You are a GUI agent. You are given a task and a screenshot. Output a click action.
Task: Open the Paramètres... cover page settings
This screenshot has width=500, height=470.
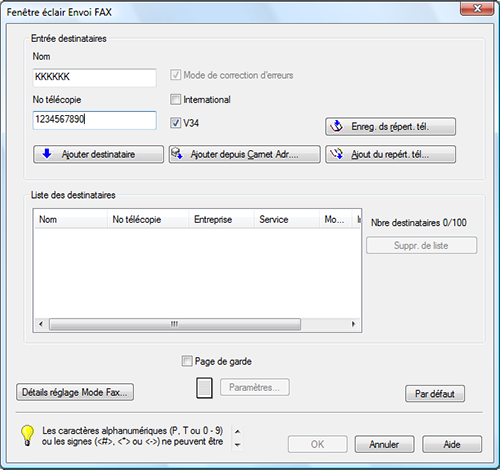(255, 387)
